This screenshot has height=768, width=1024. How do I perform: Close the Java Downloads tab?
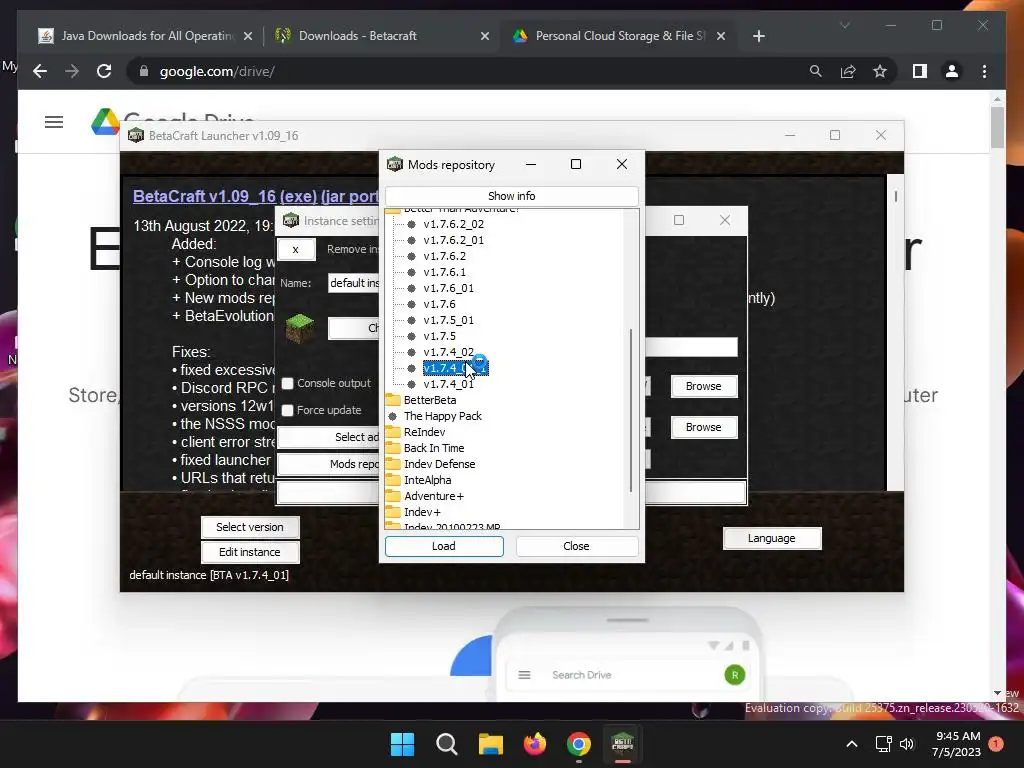[248, 36]
